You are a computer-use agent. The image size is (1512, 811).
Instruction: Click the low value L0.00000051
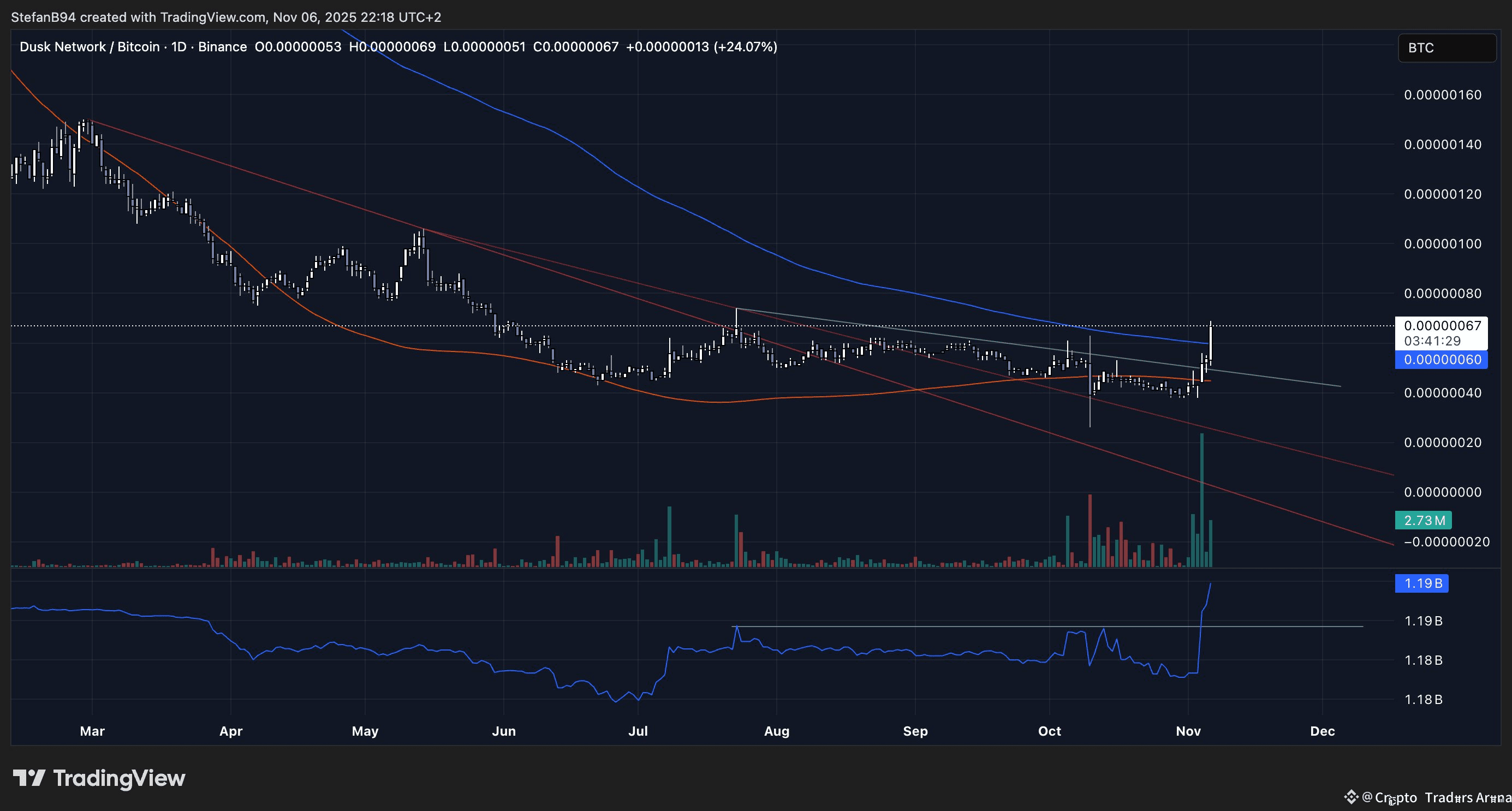[x=484, y=47]
